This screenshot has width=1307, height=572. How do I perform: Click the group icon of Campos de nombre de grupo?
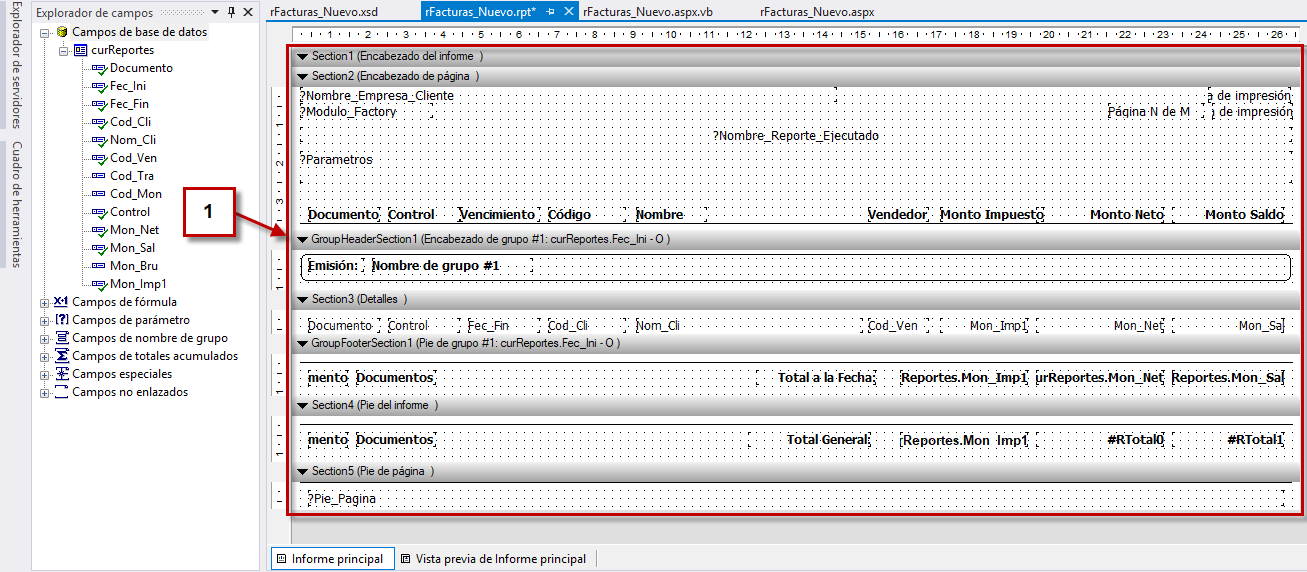click(x=61, y=338)
